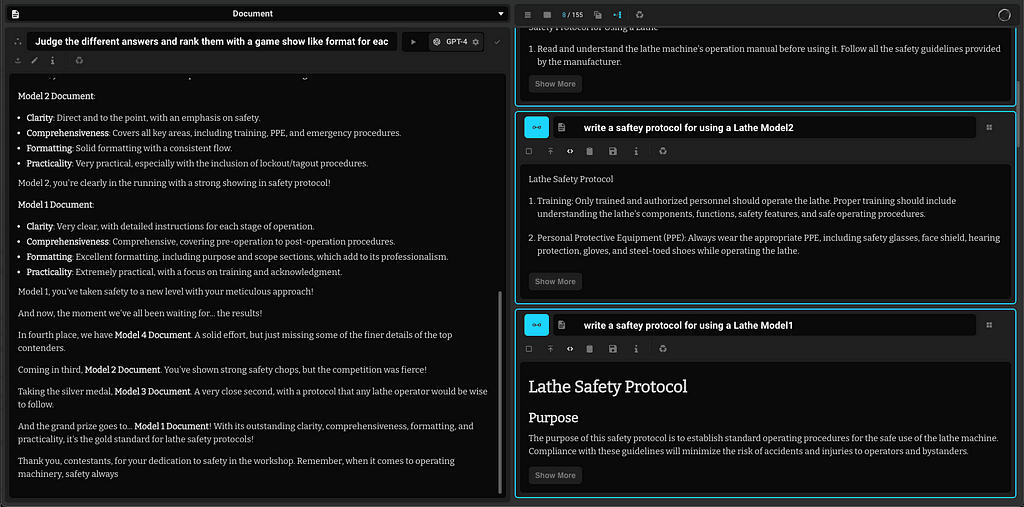Edit the judge prompt title field
This screenshot has width=1024, height=507.
(212, 42)
